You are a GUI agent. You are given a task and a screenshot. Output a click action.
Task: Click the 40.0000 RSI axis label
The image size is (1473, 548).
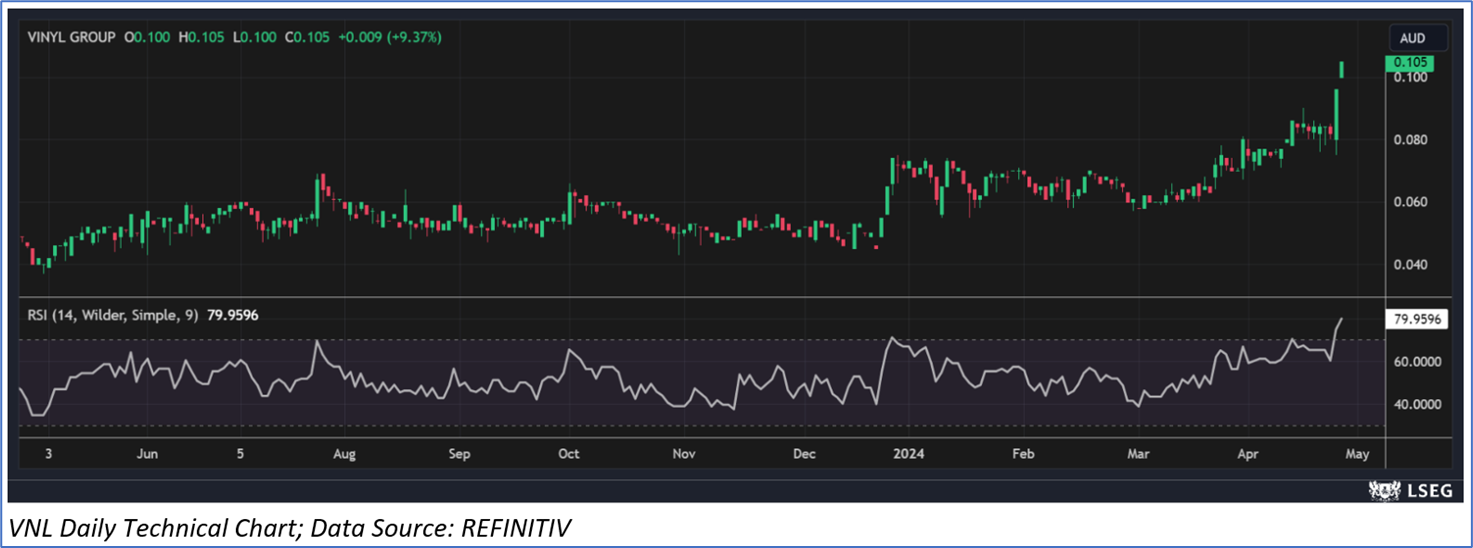[x=1418, y=405]
